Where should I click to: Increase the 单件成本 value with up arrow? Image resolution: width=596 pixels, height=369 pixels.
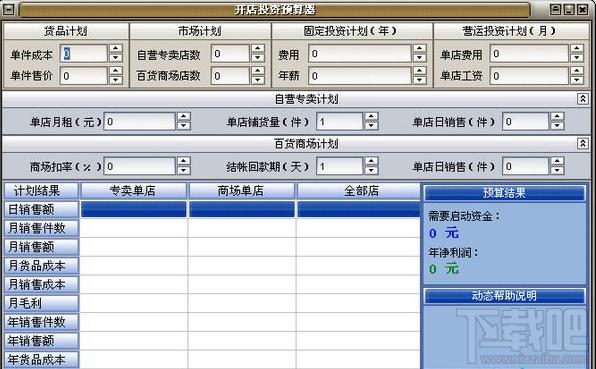coord(116,49)
